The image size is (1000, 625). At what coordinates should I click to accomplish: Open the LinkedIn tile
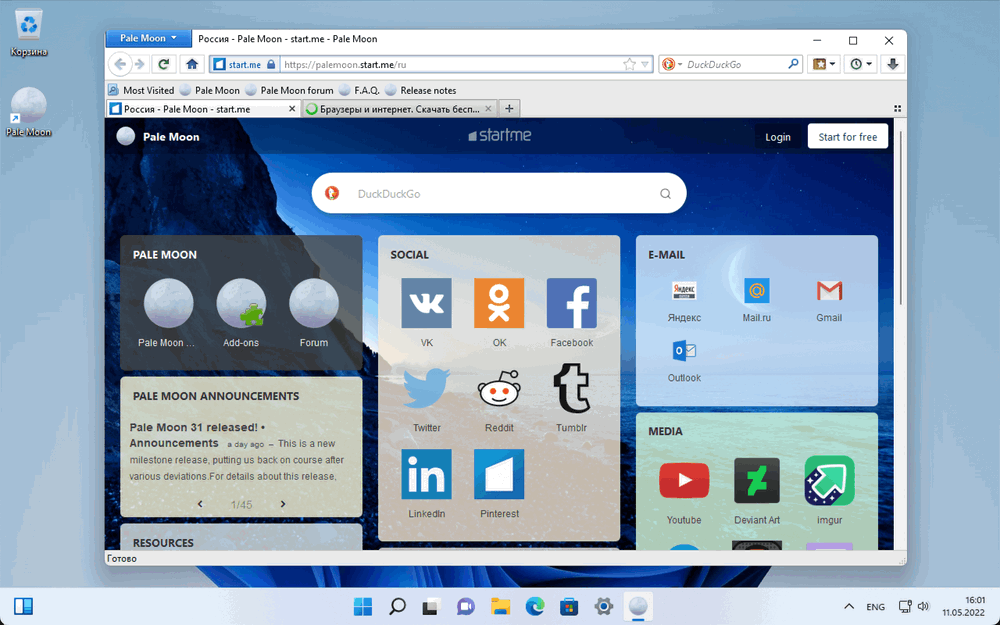click(x=427, y=474)
